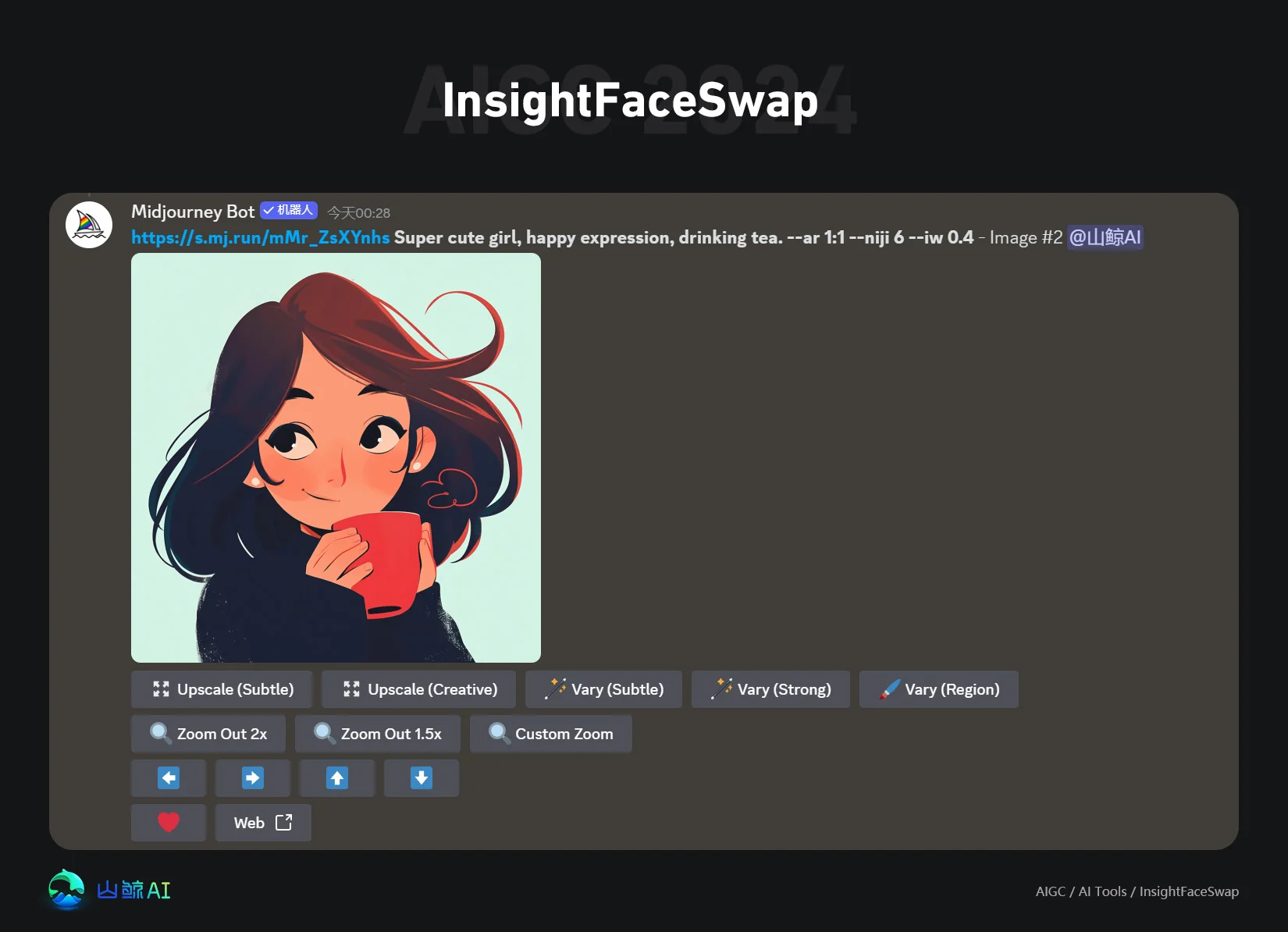
Task: Click the Midjourney Bot avatar
Action: point(89,223)
